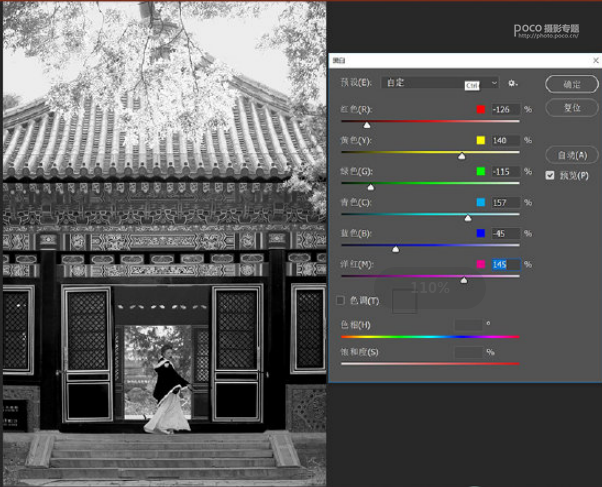This screenshot has width=602, height=487.
Task: Open the 预设 preset dropdown
Action: (440, 83)
